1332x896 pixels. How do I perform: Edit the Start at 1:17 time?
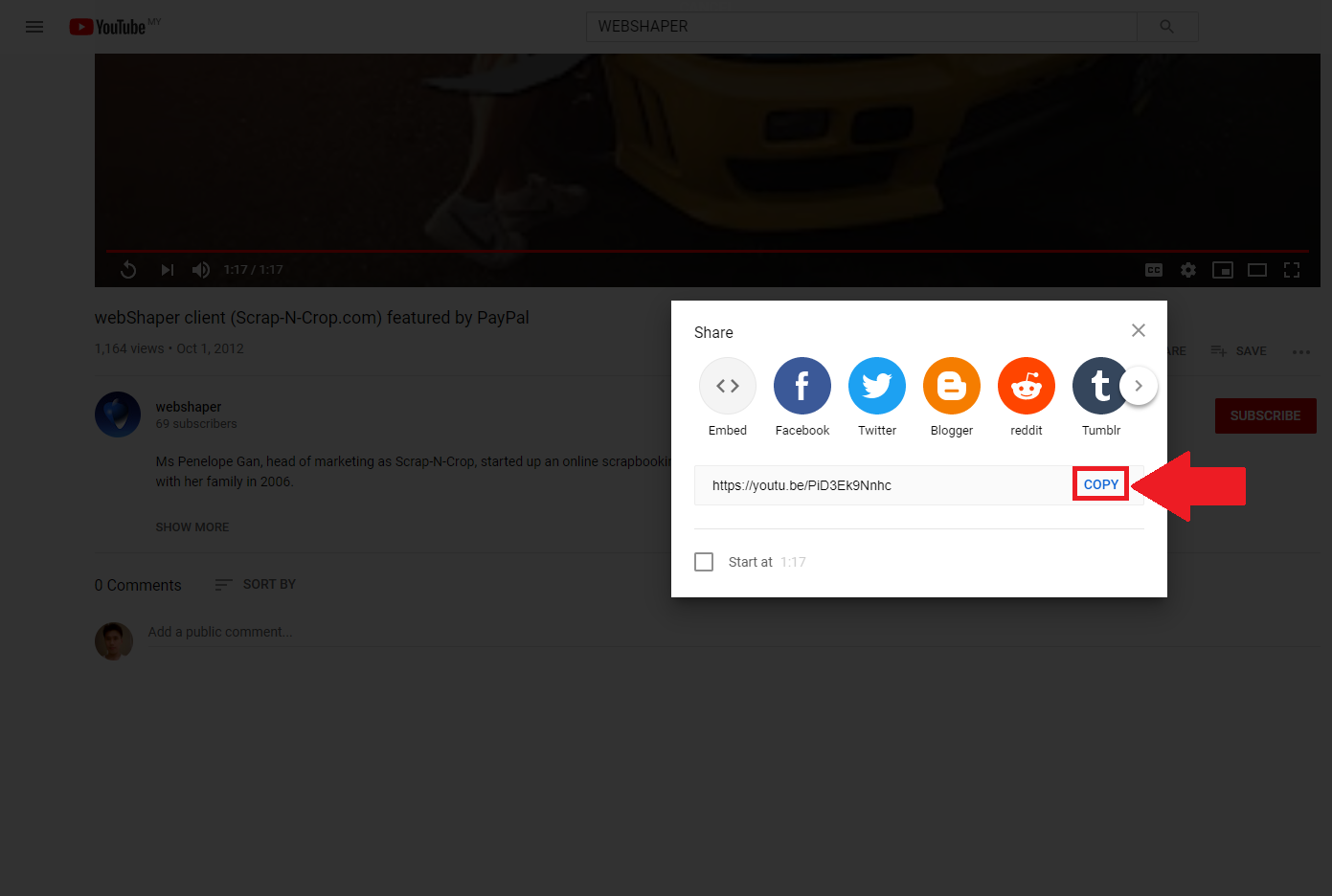click(793, 562)
